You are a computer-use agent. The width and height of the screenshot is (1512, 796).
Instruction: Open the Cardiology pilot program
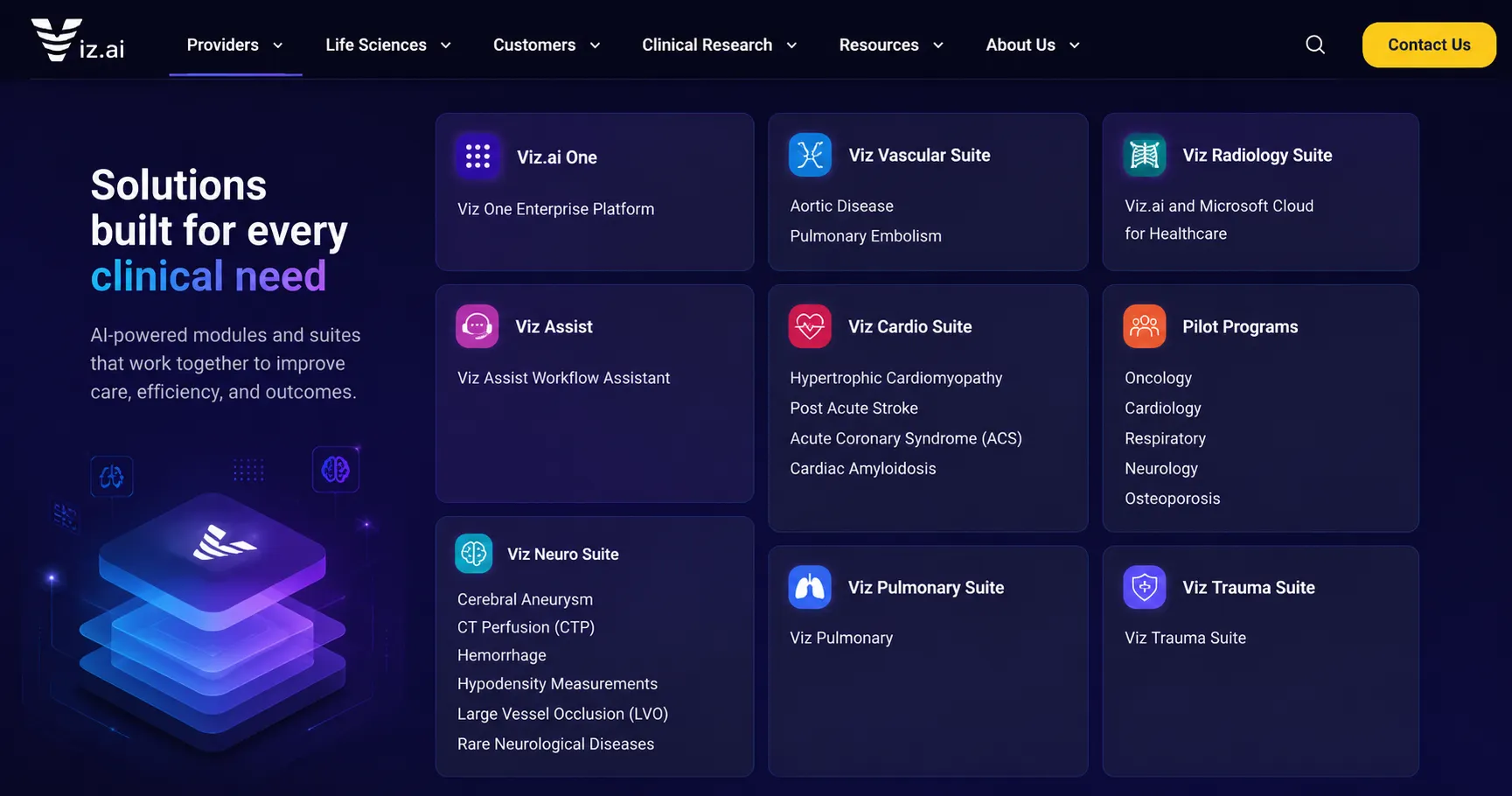pyautogui.click(x=1163, y=408)
